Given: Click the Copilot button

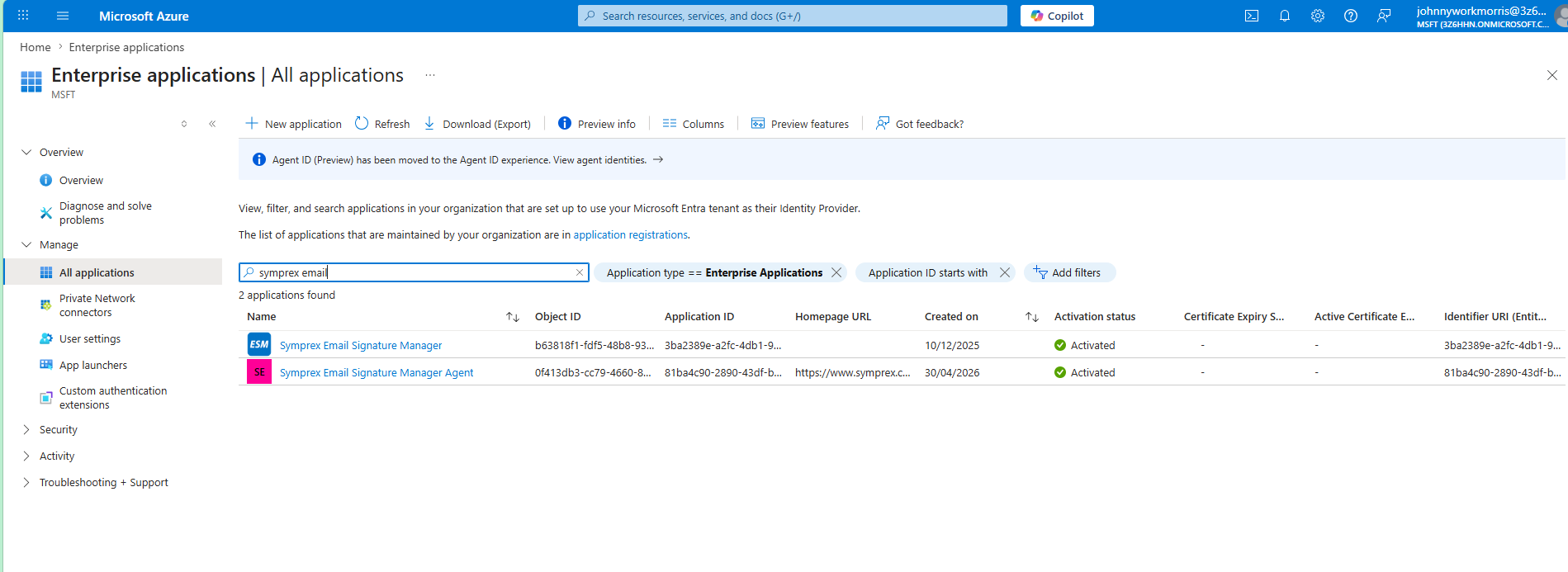Looking at the screenshot, I should click(1057, 16).
